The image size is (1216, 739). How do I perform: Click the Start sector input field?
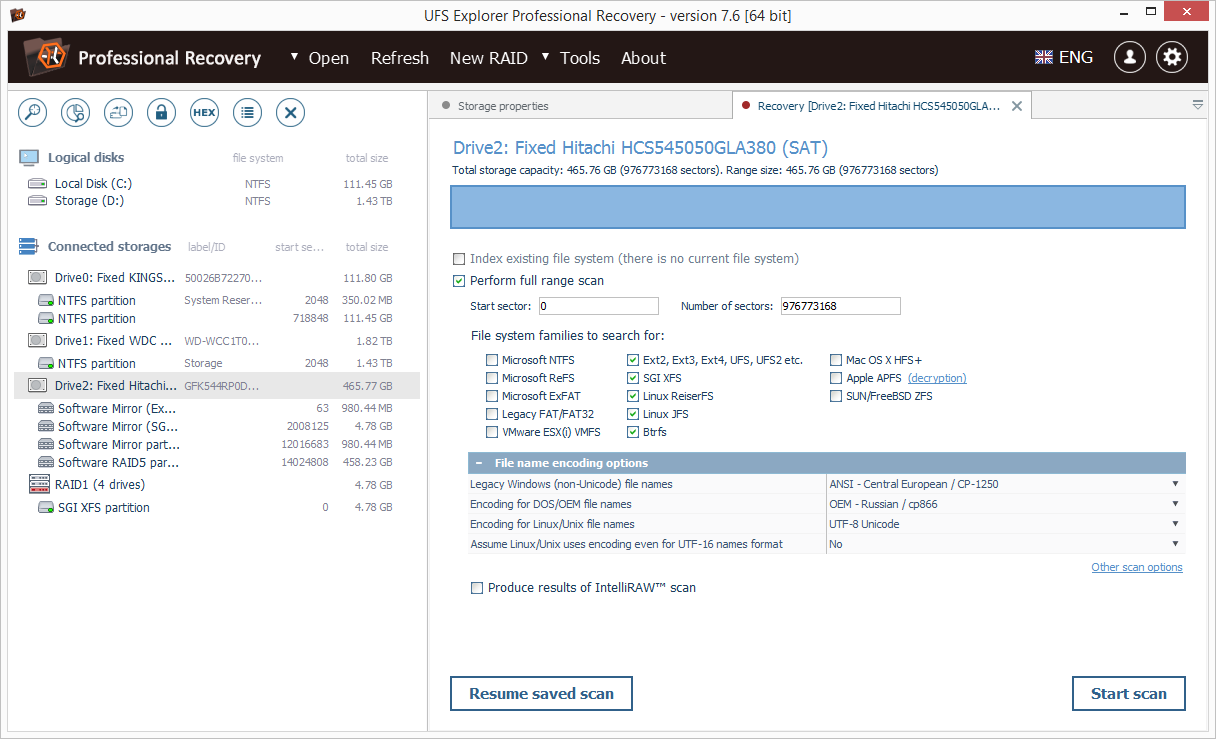[x=599, y=306]
